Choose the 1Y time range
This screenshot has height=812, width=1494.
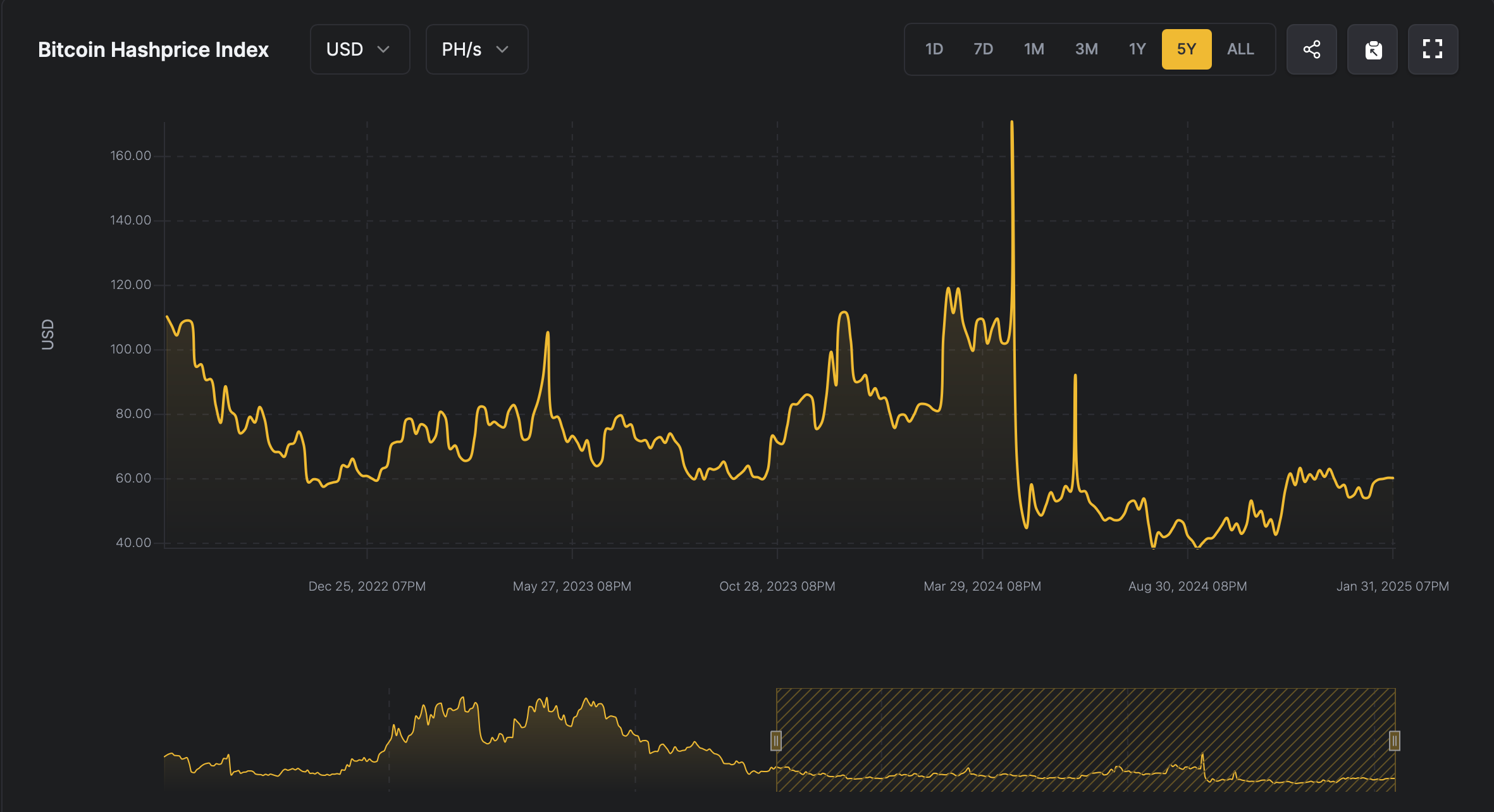[x=1137, y=49]
